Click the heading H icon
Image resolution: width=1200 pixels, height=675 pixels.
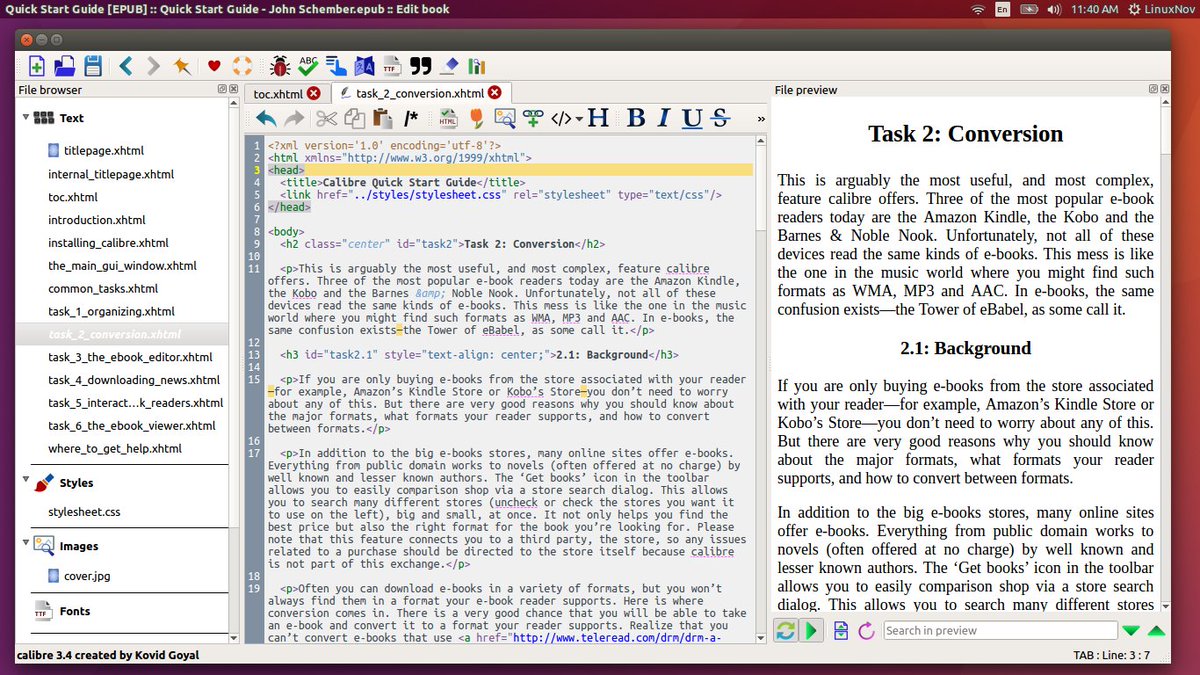(598, 118)
